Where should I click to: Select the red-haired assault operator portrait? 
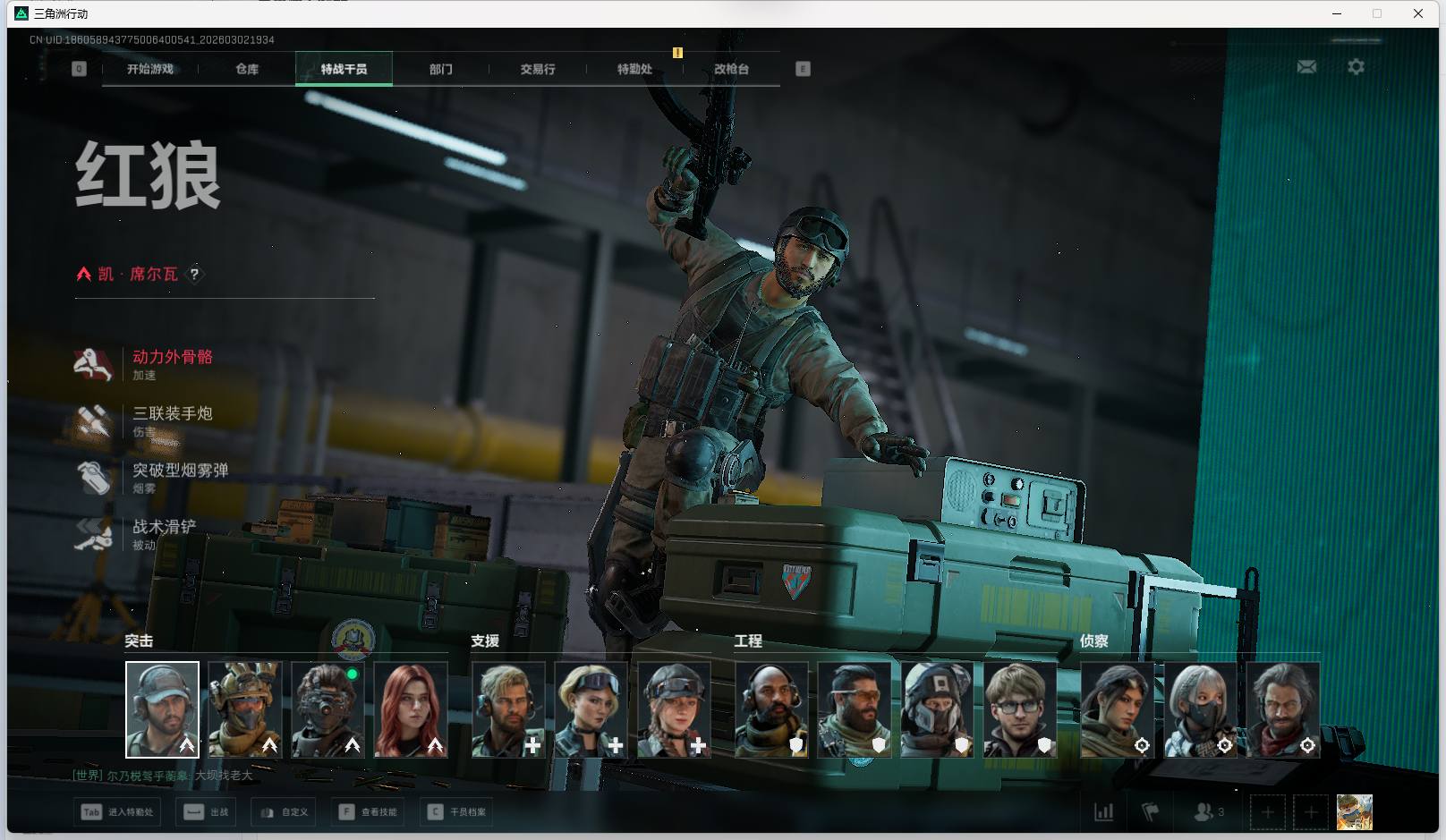[x=411, y=709]
